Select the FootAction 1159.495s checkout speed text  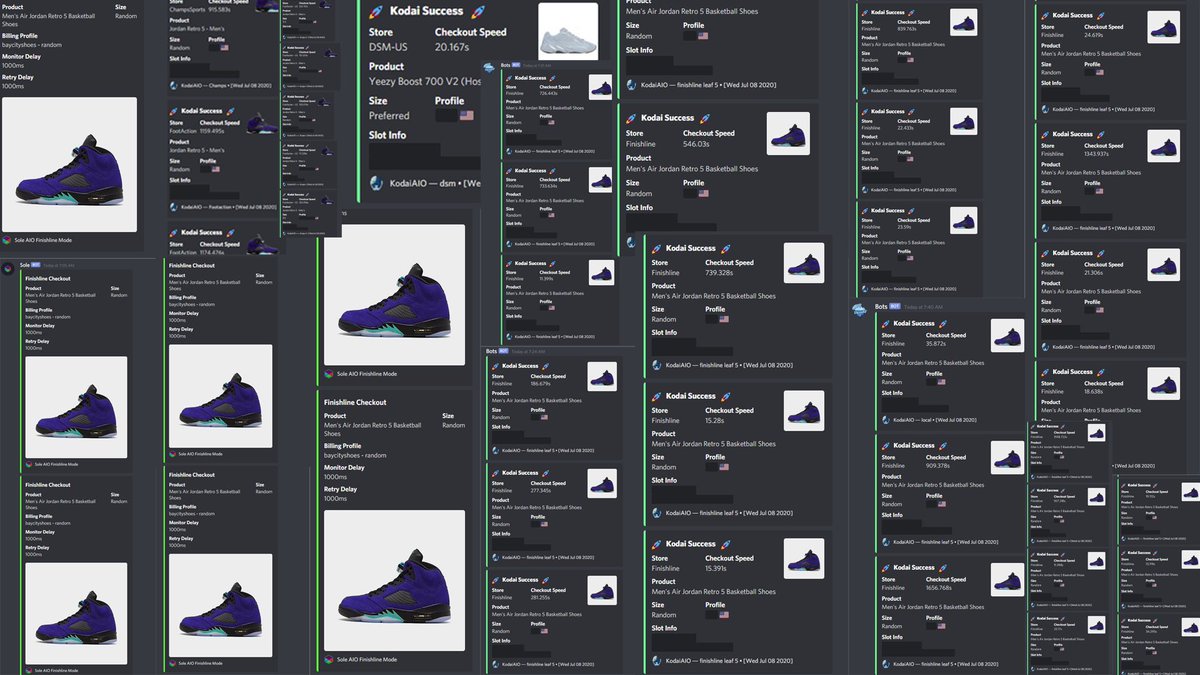pyautogui.click(x=214, y=130)
